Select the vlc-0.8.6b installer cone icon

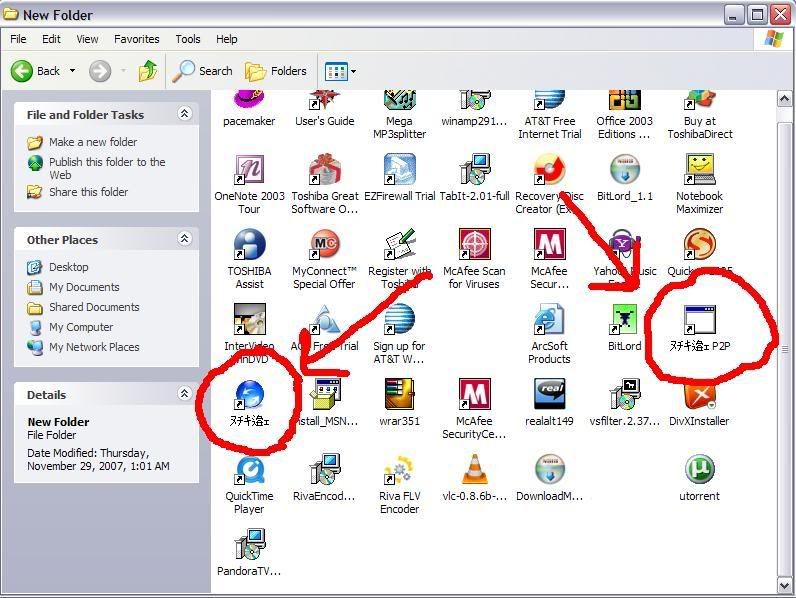click(474, 470)
